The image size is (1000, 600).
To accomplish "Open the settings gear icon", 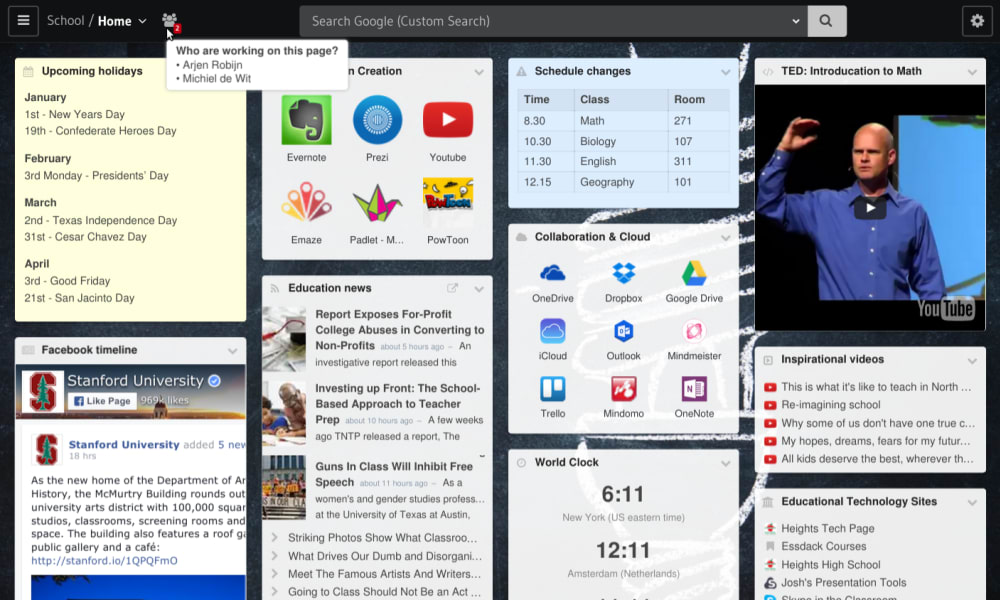I will click(x=976, y=20).
